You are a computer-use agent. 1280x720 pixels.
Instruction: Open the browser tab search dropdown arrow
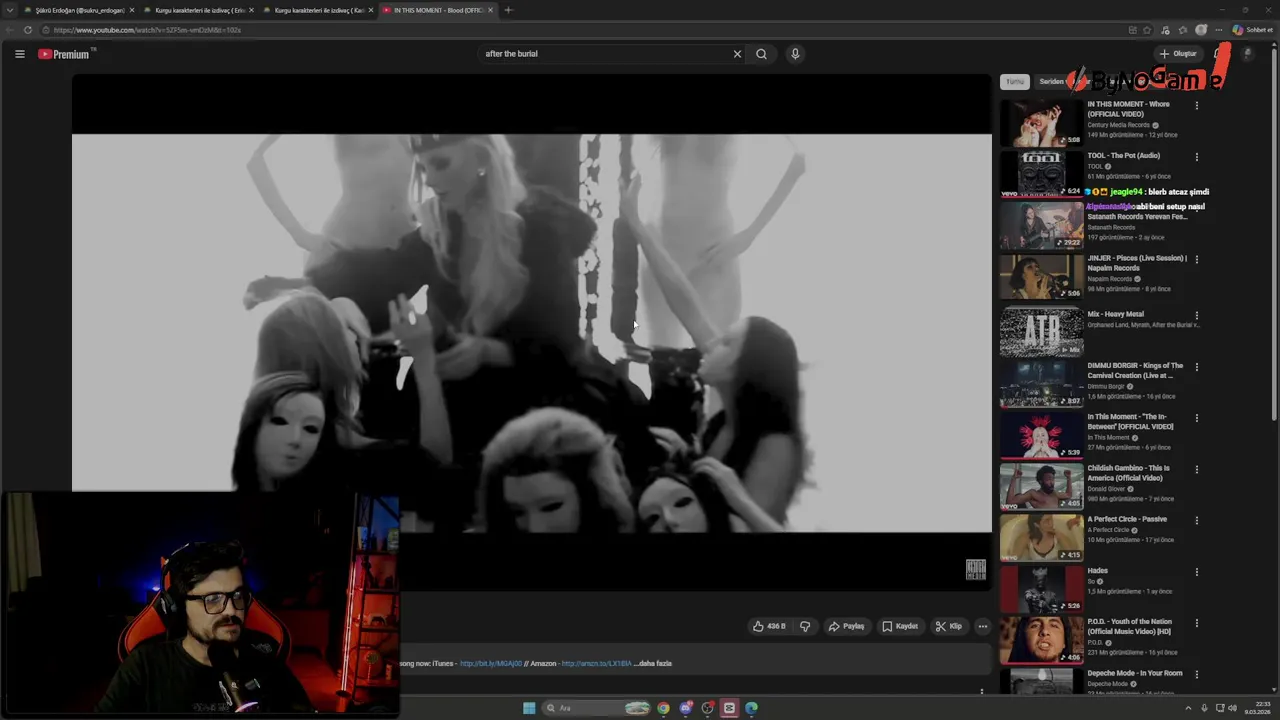[x=10, y=10]
